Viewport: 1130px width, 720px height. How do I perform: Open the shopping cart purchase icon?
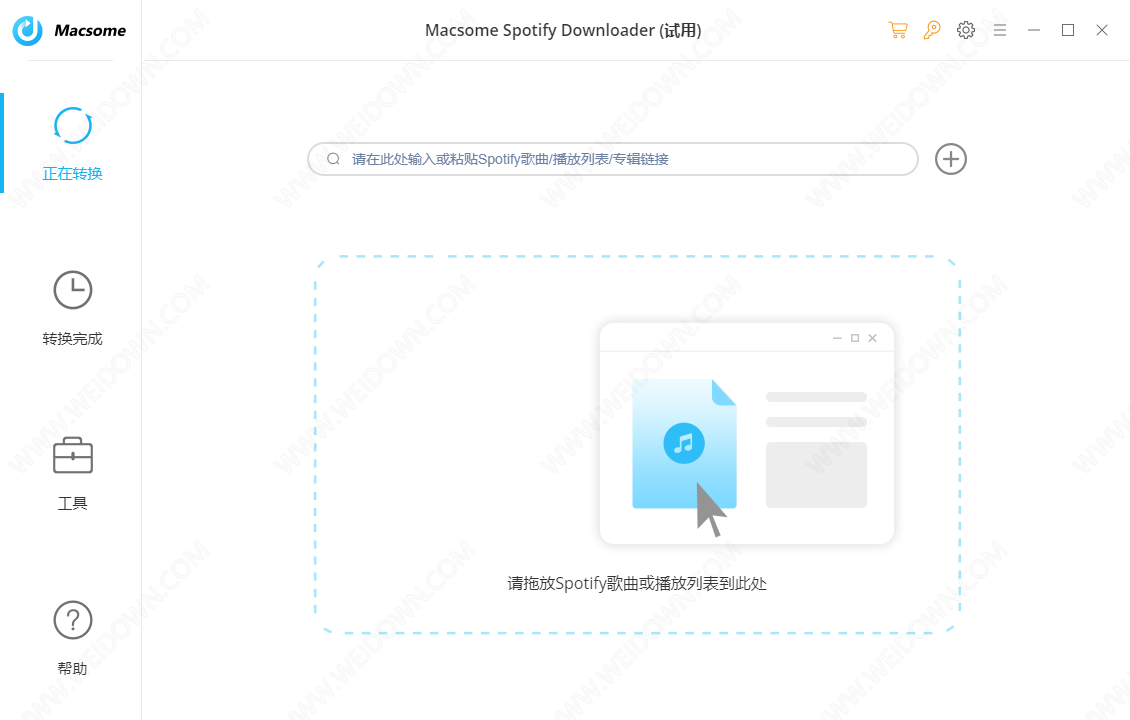pyautogui.click(x=898, y=30)
